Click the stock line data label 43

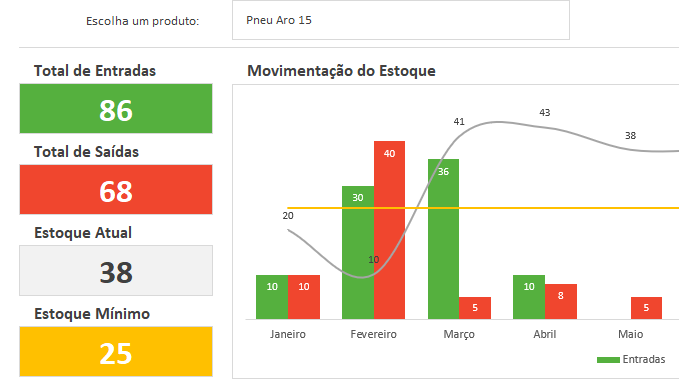pyautogui.click(x=545, y=113)
